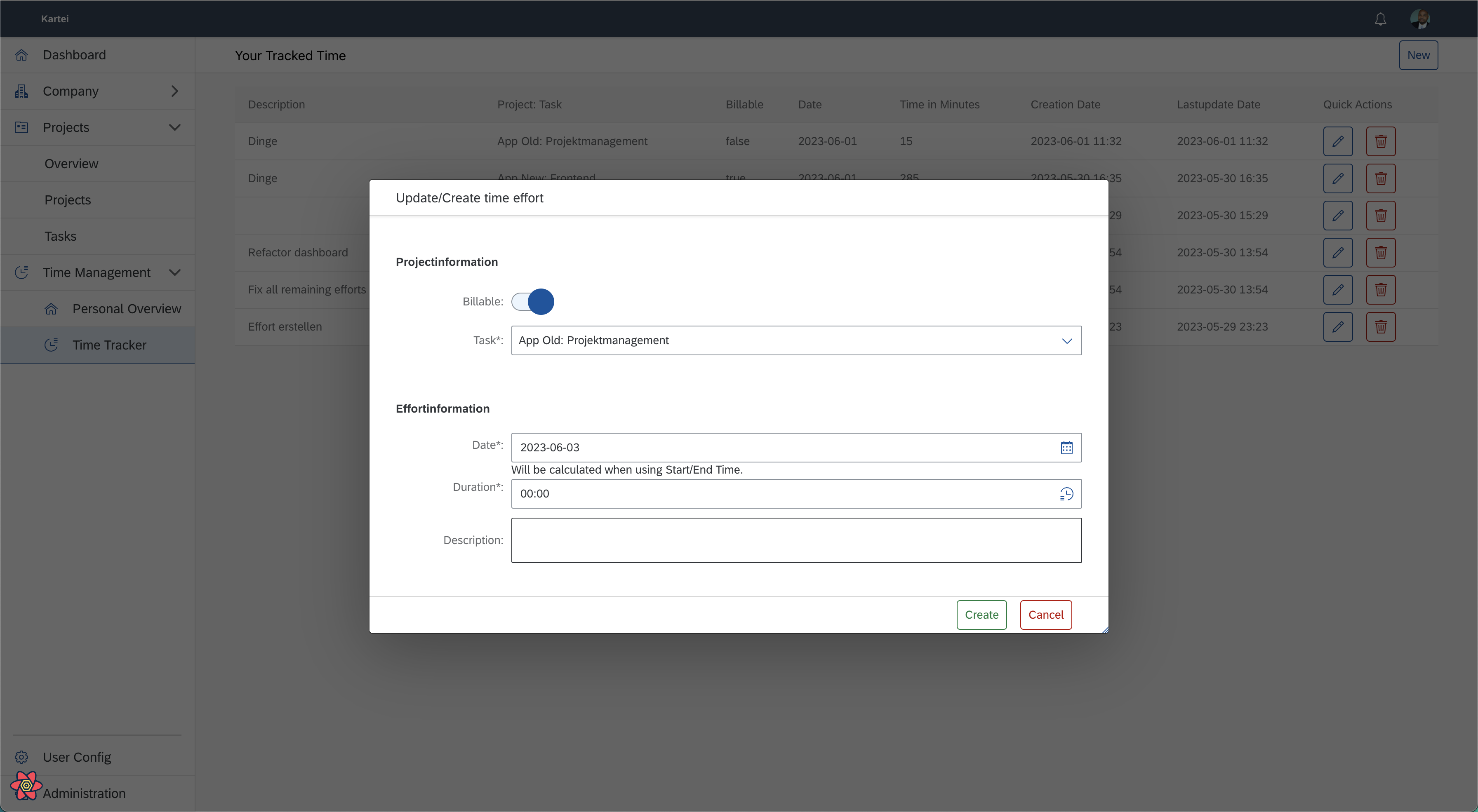Screen dimensions: 1478x812
Task: Click the Time Management clock icon
Action: tap(21, 272)
